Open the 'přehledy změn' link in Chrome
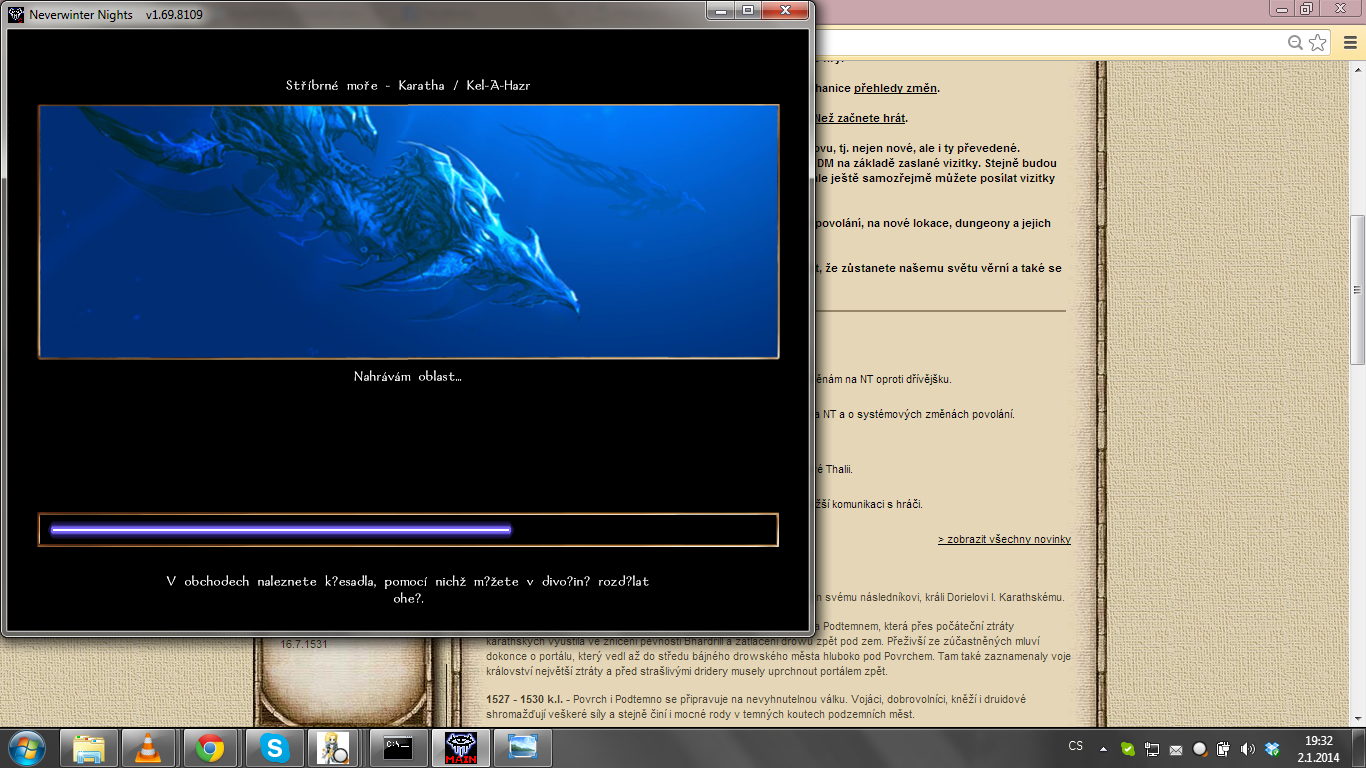This screenshot has height=768, width=1366. point(895,88)
